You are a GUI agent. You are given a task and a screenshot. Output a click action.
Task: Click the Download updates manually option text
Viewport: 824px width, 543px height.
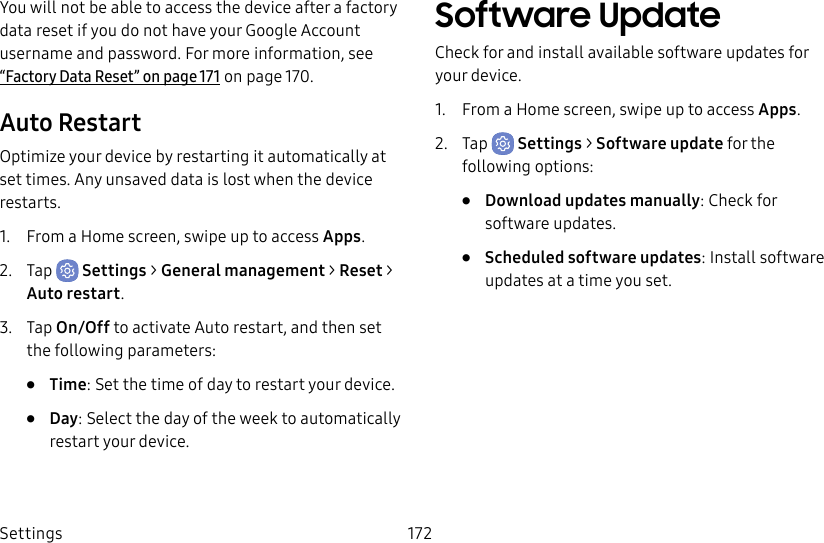pos(592,201)
